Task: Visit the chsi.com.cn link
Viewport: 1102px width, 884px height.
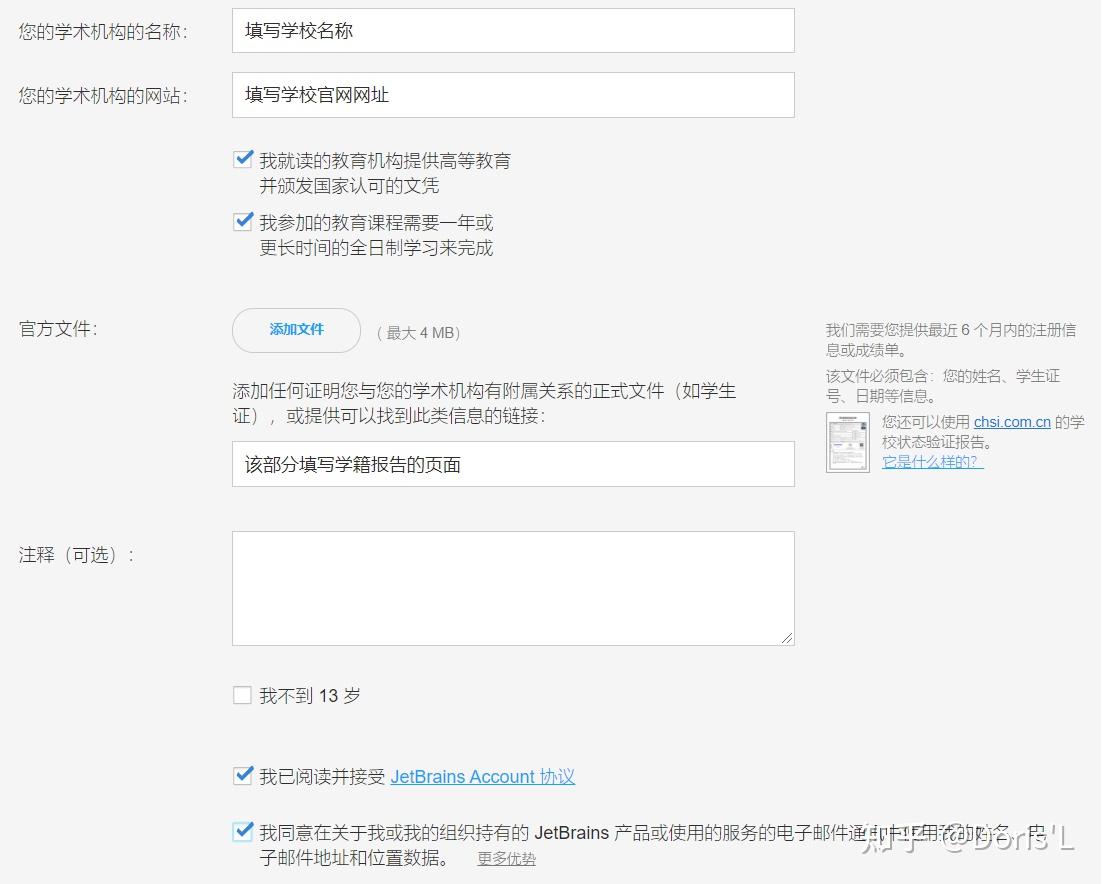Action: click(x=1013, y=421)
